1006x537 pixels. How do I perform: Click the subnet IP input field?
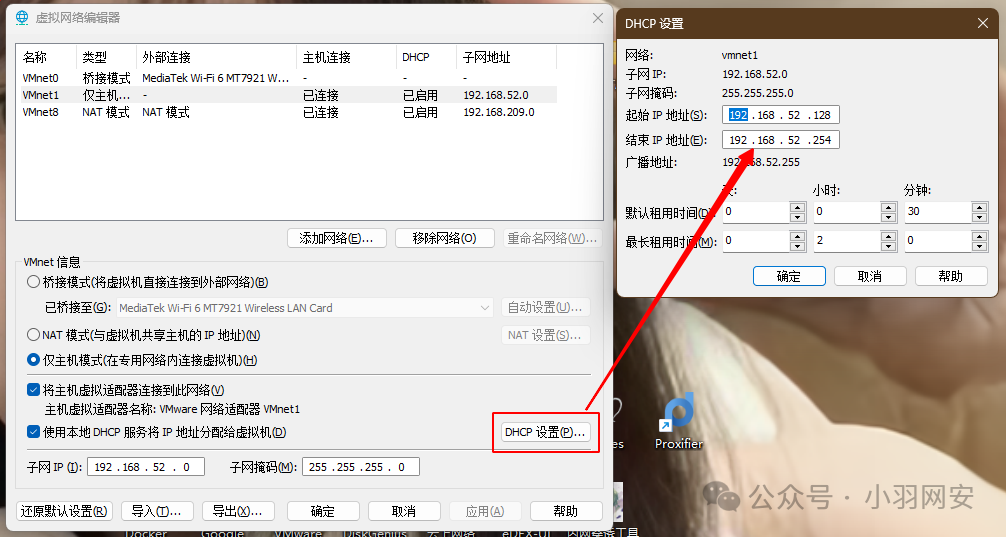[x=146, y=467]
